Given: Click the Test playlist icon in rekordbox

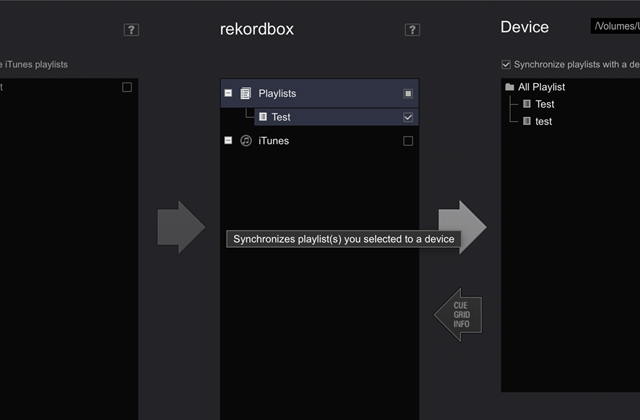Looking at the screenshot, I should [x=263, y=117].
